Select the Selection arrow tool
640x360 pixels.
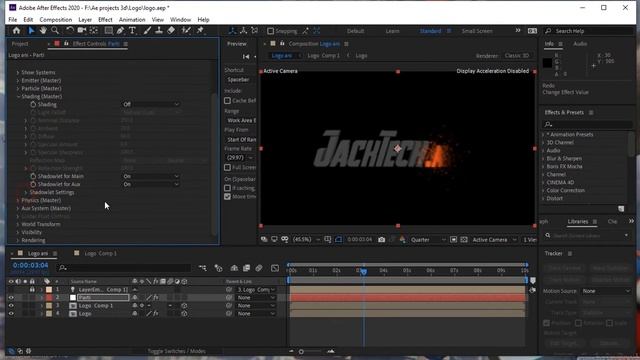coord(31,31)
